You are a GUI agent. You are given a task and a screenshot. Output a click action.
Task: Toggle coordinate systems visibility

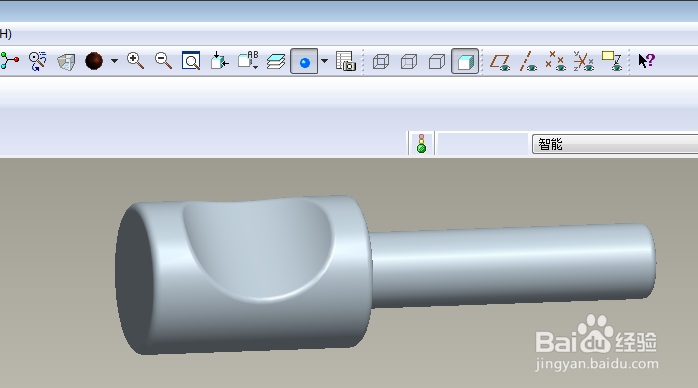pos(584,61)
